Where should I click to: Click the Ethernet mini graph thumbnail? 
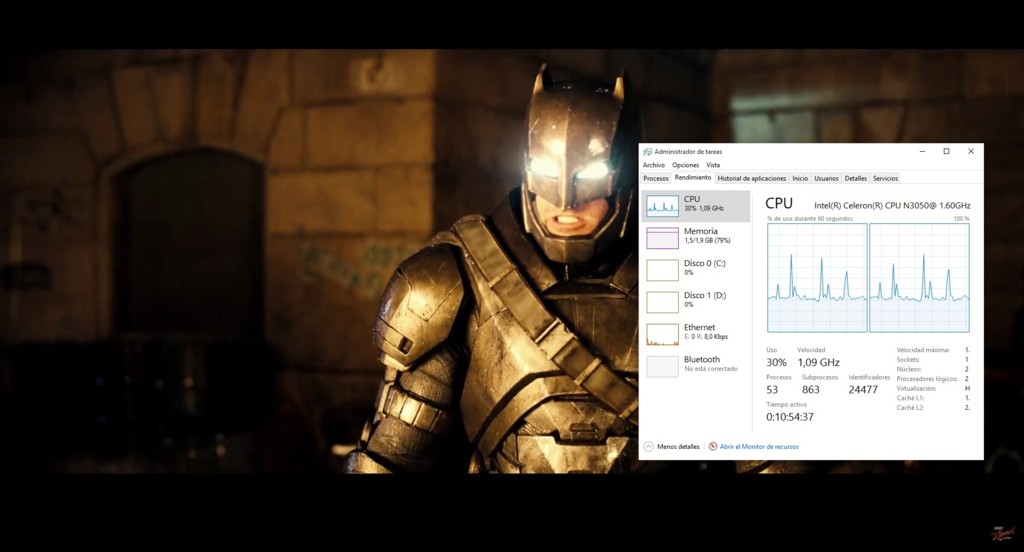point(662,334)
